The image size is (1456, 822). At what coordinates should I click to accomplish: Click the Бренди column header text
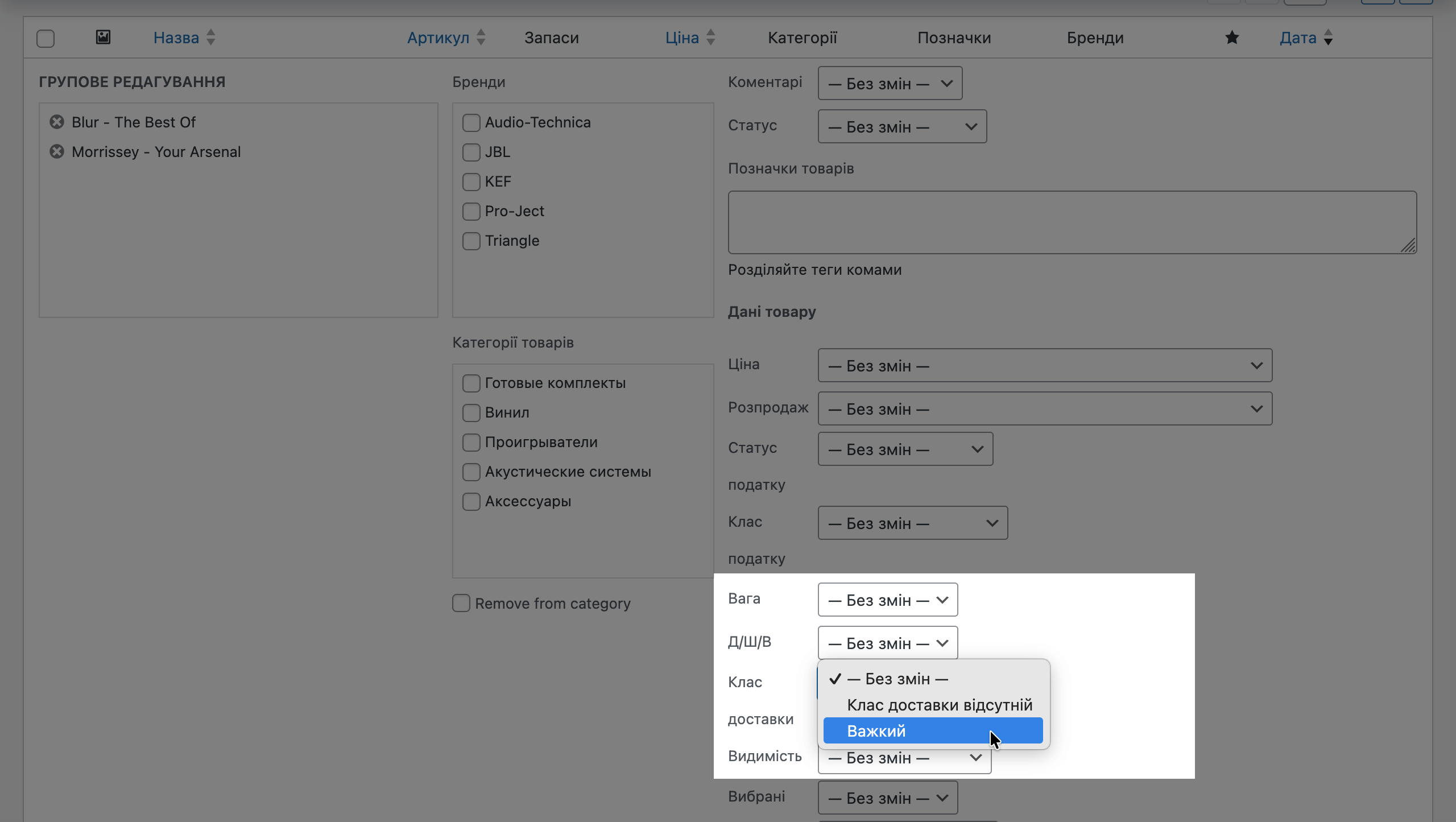(x=1095, y=38)
